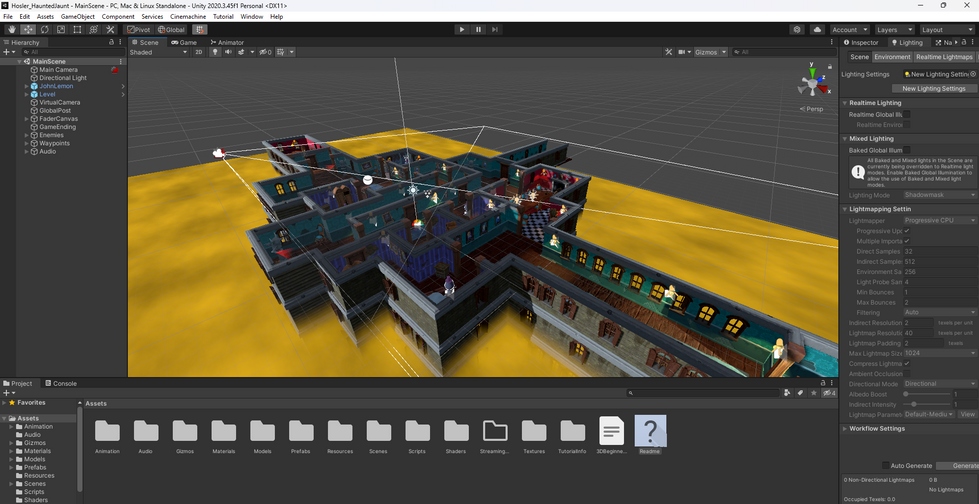The width and height of the screenshot is (979, 504).
Task: Toggle scene grid visibility icon
Action: click(x=281, y=52)
